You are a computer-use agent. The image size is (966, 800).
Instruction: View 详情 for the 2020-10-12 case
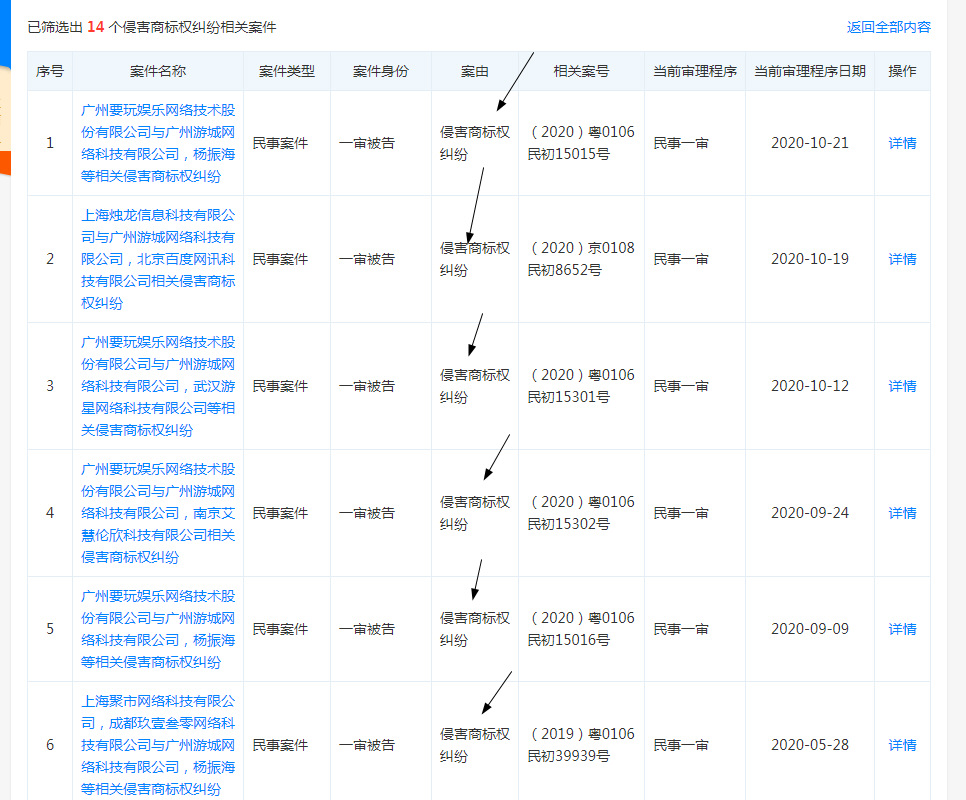click(902, 386)
